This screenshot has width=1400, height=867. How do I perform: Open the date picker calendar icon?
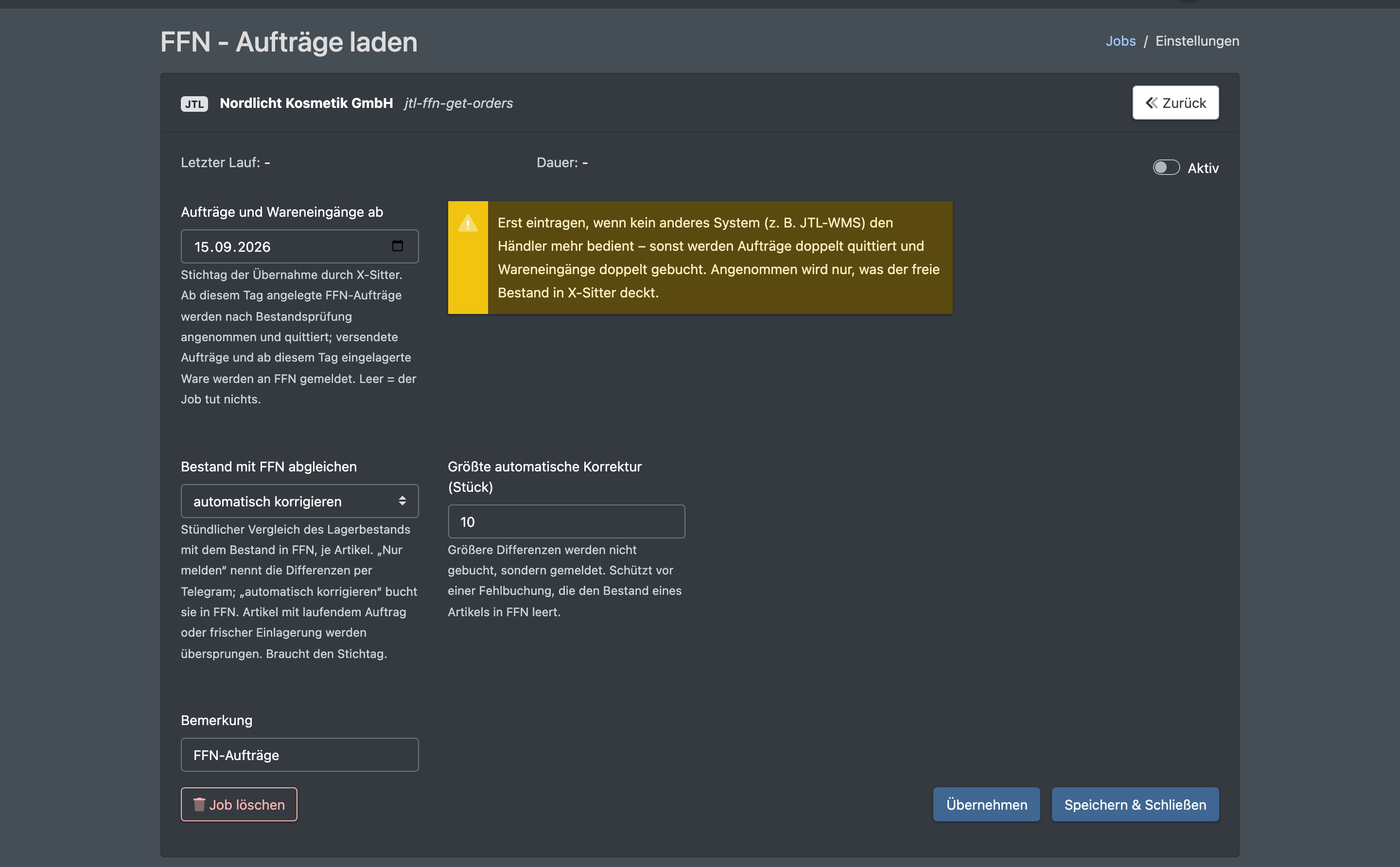pos(398,246)
